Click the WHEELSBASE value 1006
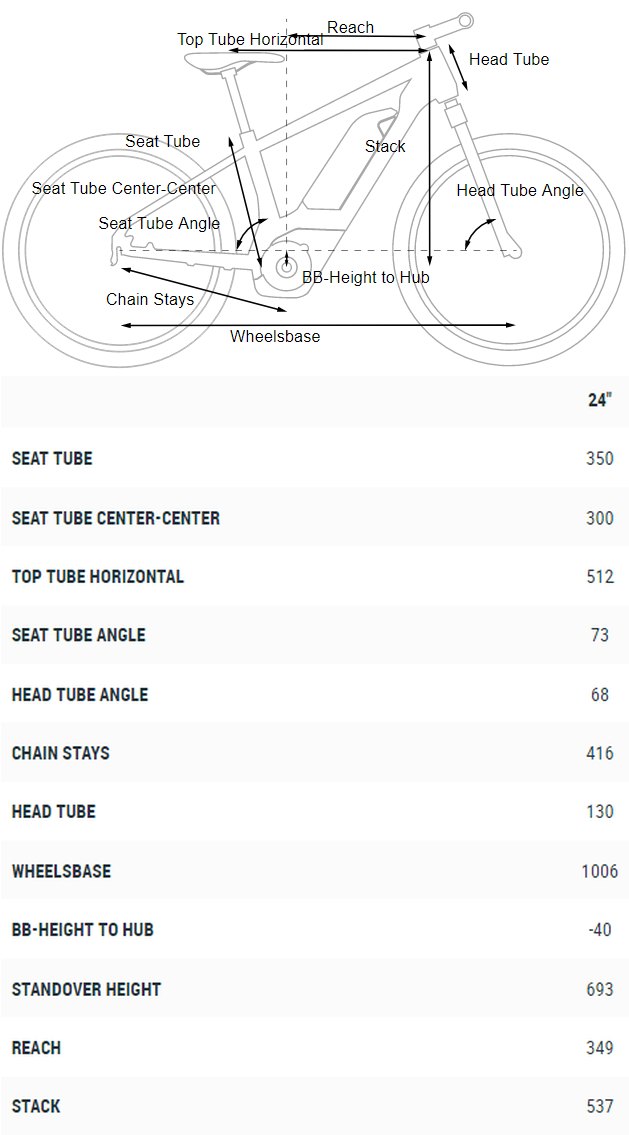 coord(600,871)
